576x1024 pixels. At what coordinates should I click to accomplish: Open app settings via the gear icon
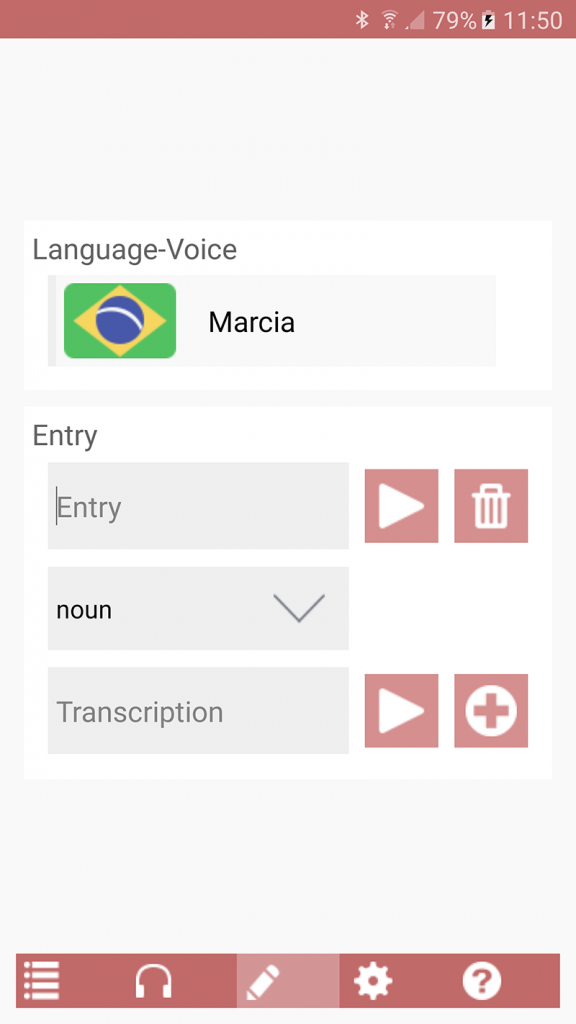[373, 981]
